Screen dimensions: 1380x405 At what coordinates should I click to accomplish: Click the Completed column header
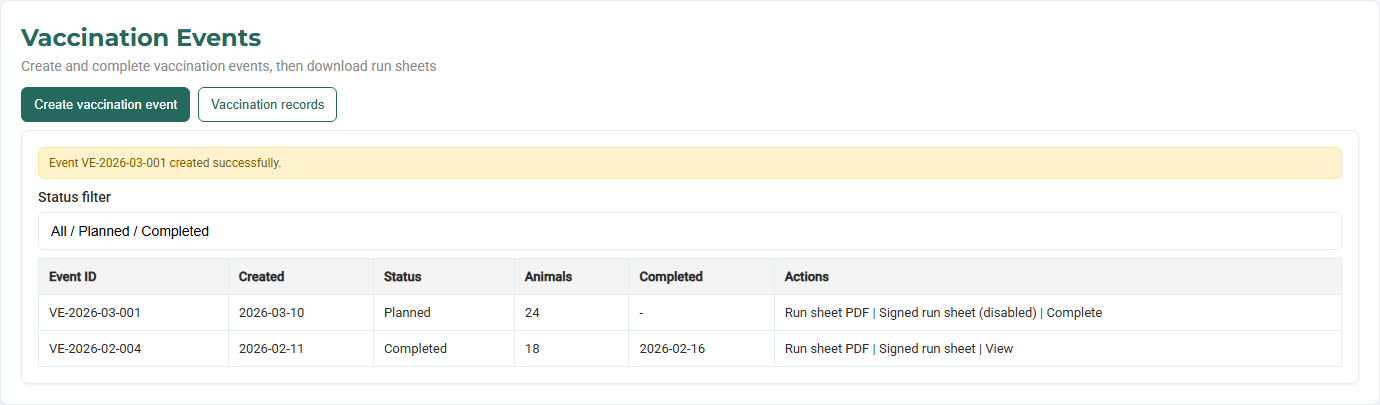[x=671, y=277]
